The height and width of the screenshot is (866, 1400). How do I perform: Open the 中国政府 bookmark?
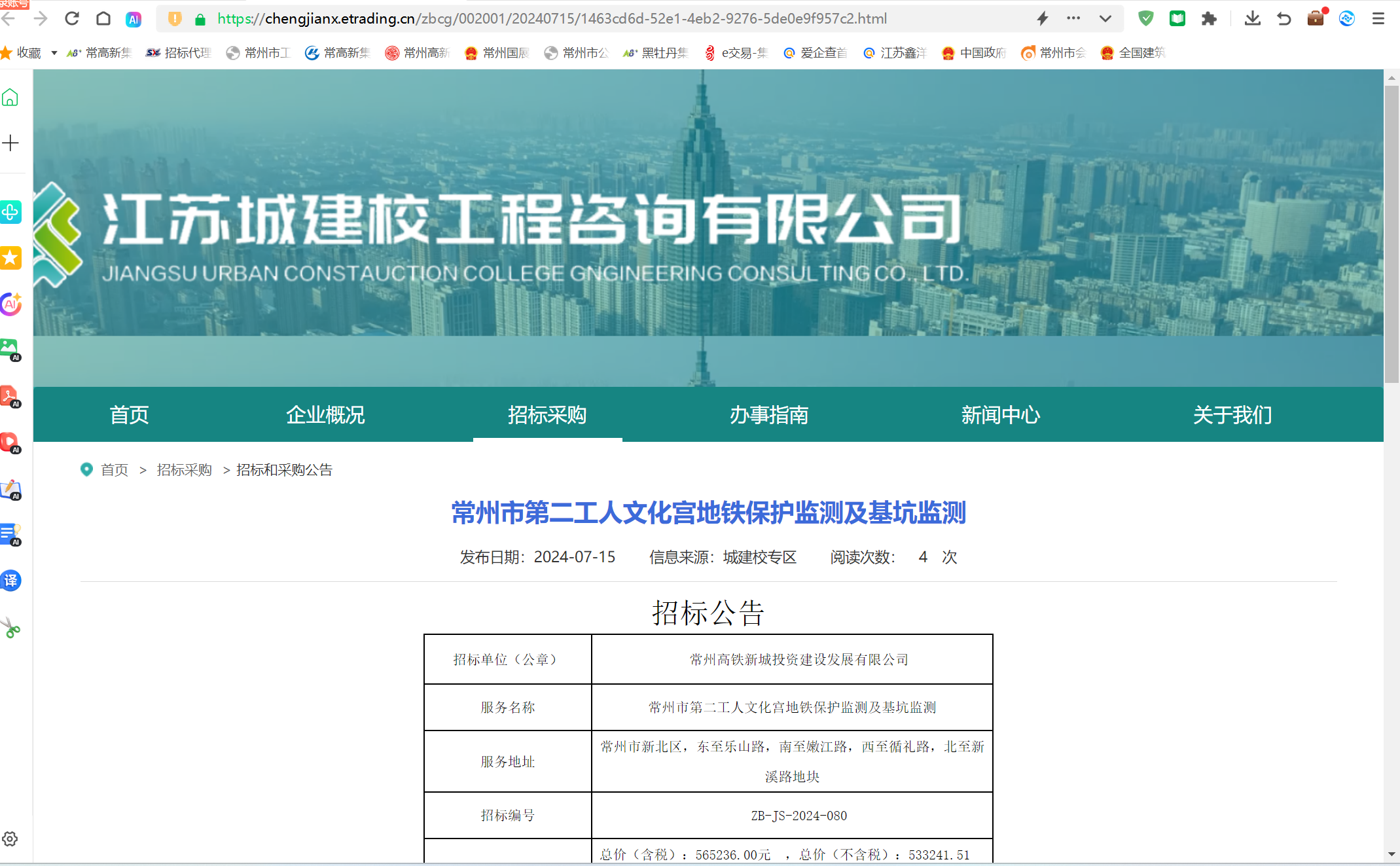[x=974, y=53]
